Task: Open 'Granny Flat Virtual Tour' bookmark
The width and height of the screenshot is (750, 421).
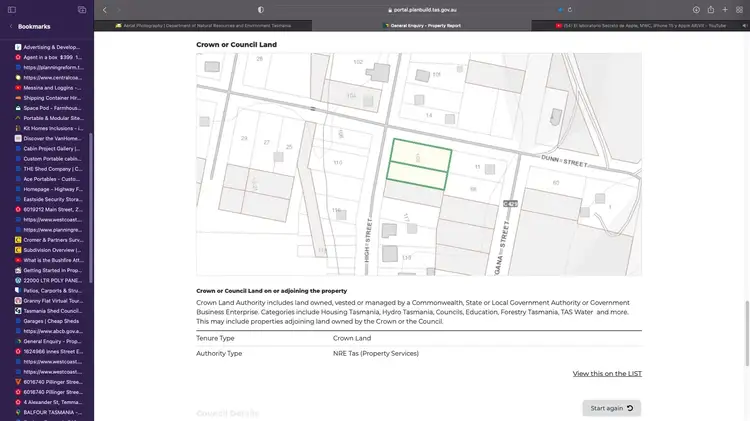Action: click(52, 301)
